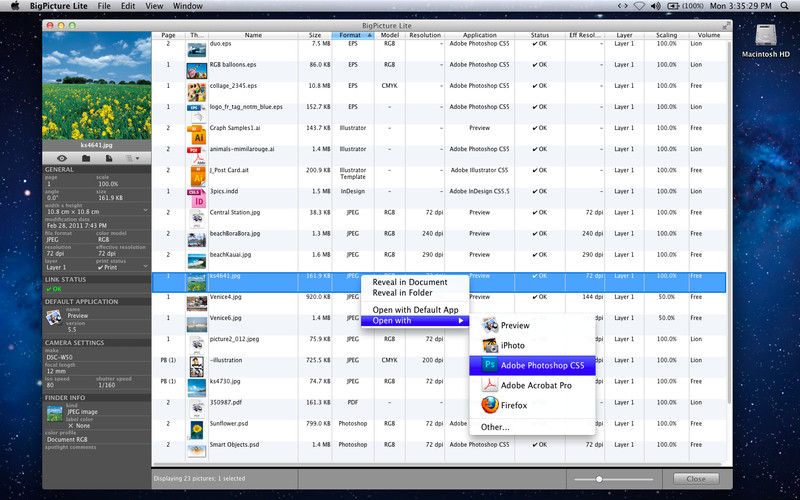This screenshot has width=800, height=500.
Task: Click the folder reveal icon in sidebar toolbar
Action: pyautogui.click(x=86, y=159)
